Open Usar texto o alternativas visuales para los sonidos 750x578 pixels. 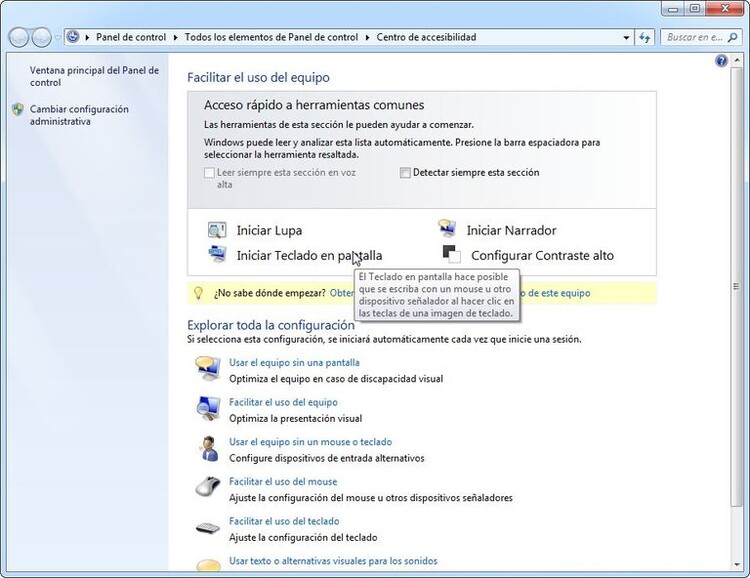click(x=333, y=561)
